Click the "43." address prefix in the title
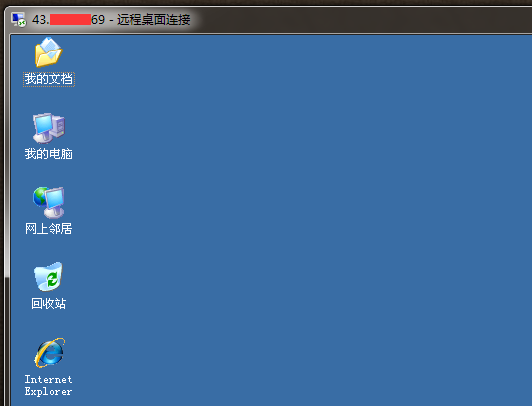Viewport: 532px width, 406px height. pyautogui.click(x=41, y=20)
